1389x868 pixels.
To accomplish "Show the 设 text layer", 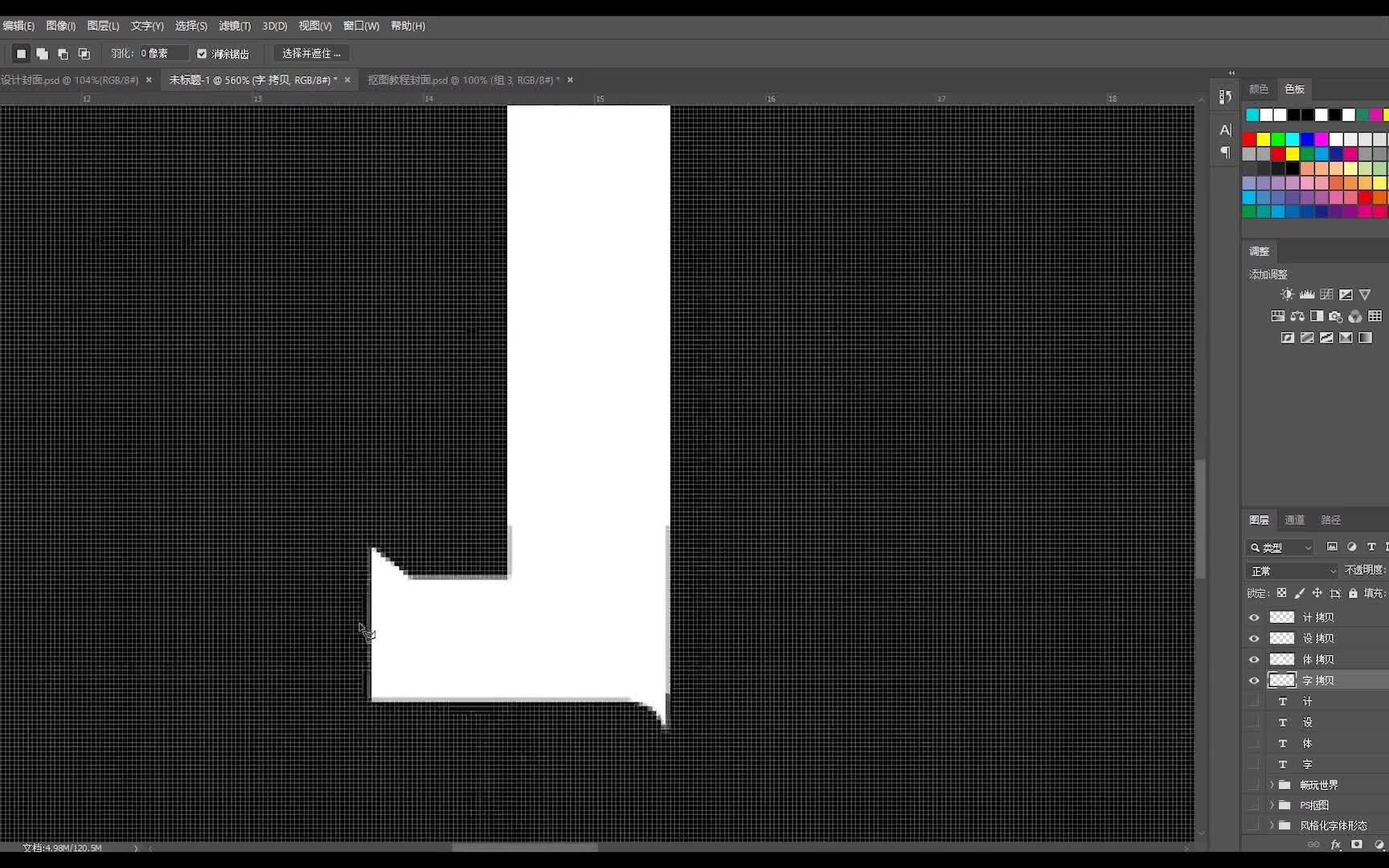I will 1254,723.
